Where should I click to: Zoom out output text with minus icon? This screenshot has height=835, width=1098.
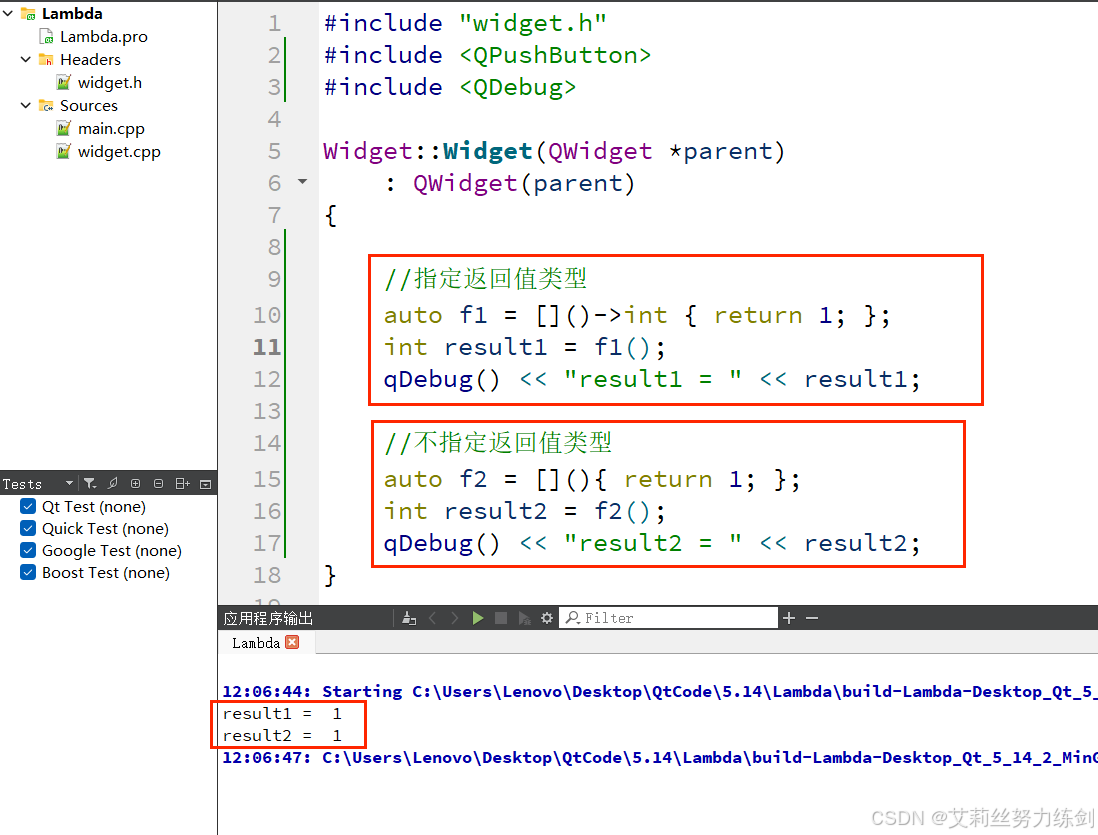coord(812,618)
